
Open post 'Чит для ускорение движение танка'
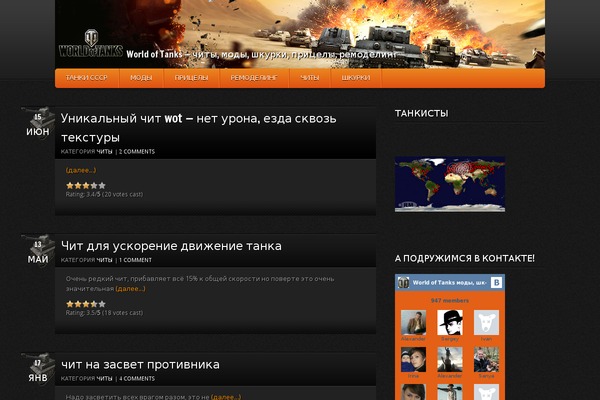coord(171,246)
